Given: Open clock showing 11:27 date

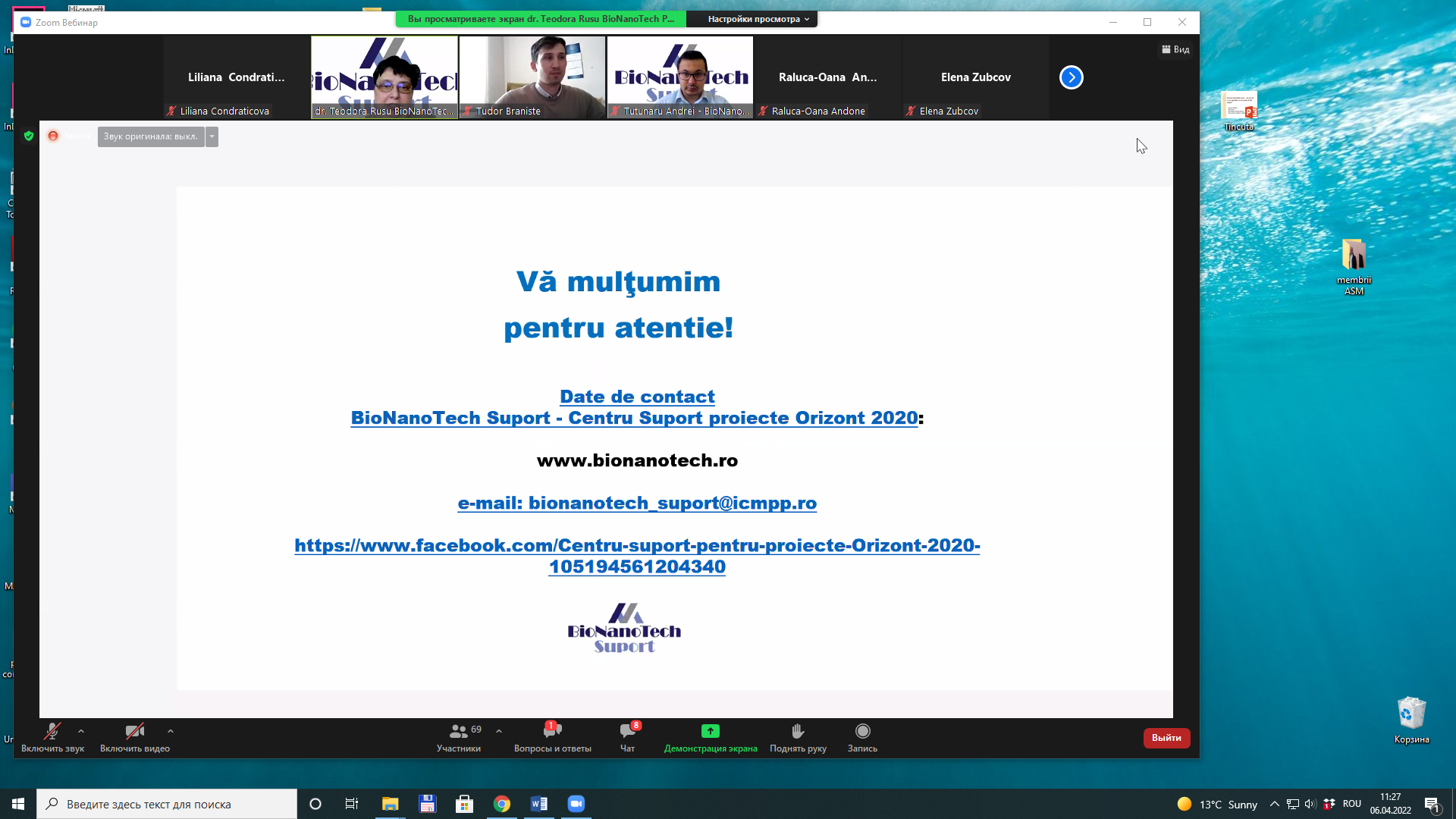Looking at the screenshot, I should coord(1391,804).
